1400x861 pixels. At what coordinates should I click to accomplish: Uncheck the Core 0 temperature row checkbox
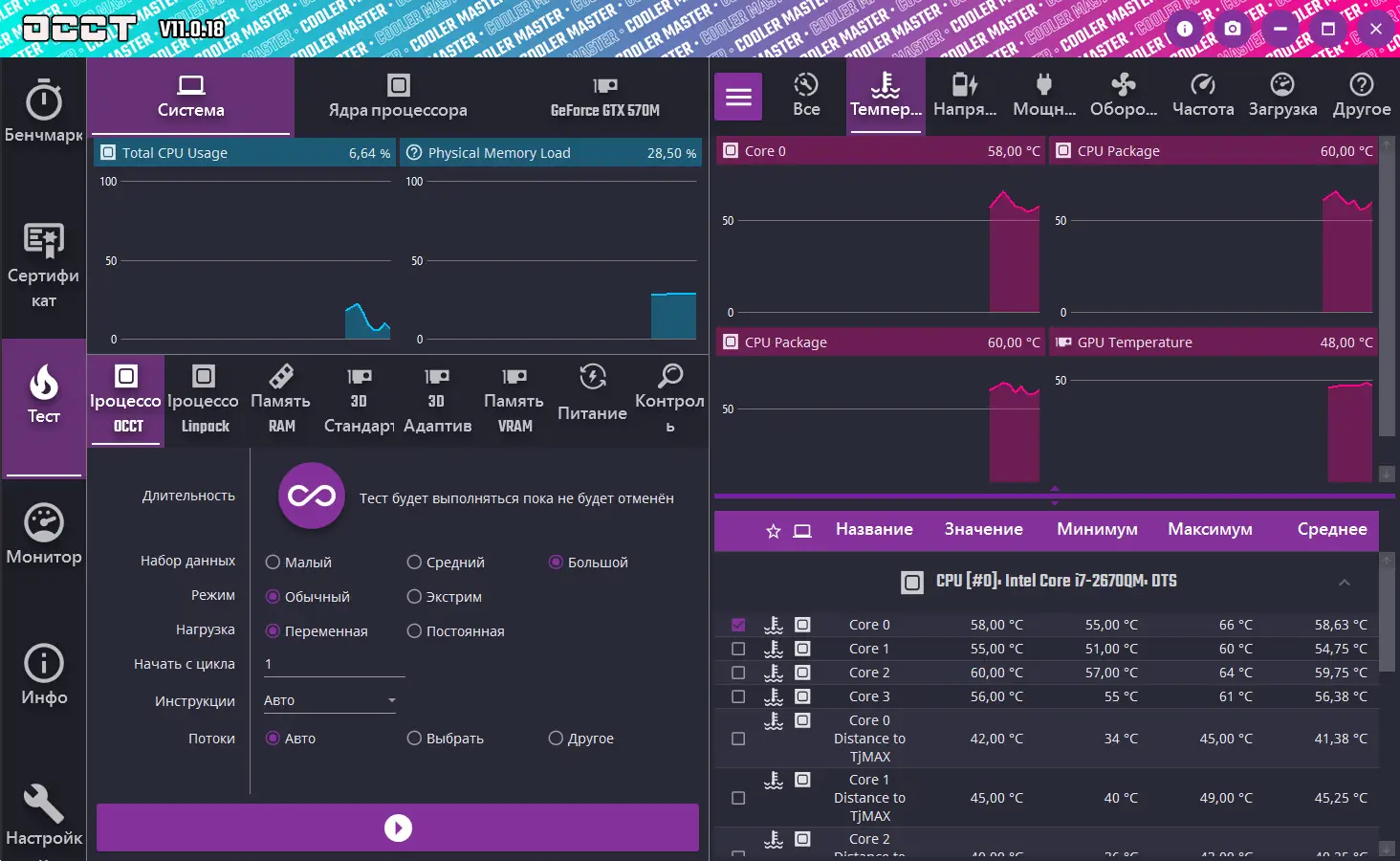738,625
